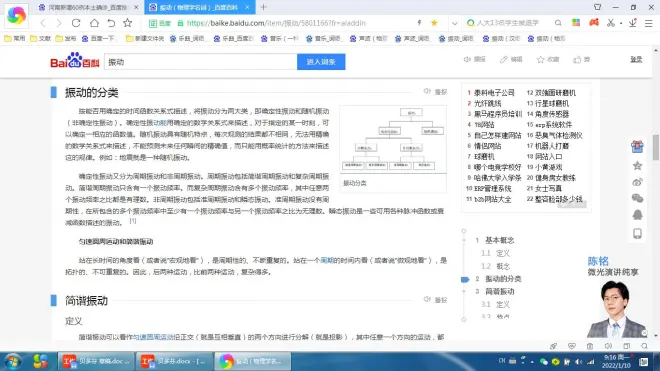660x371 pixels.
Task: Click the speaker play icon in Baike header
Action: pyautogui.click(x=467, y=59)
